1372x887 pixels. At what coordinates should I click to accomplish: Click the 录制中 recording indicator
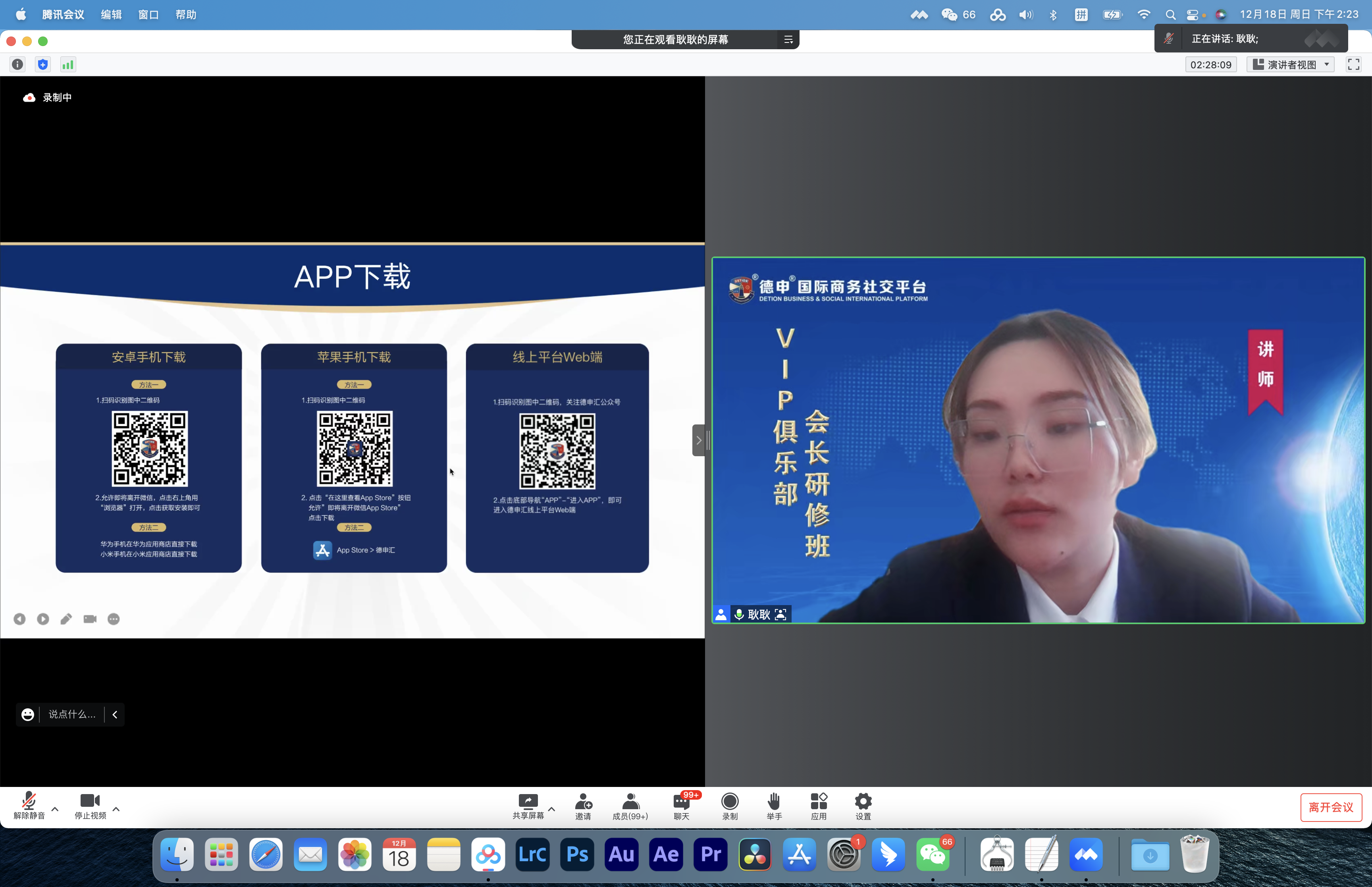pyautogui.click(x=47, y=97)
